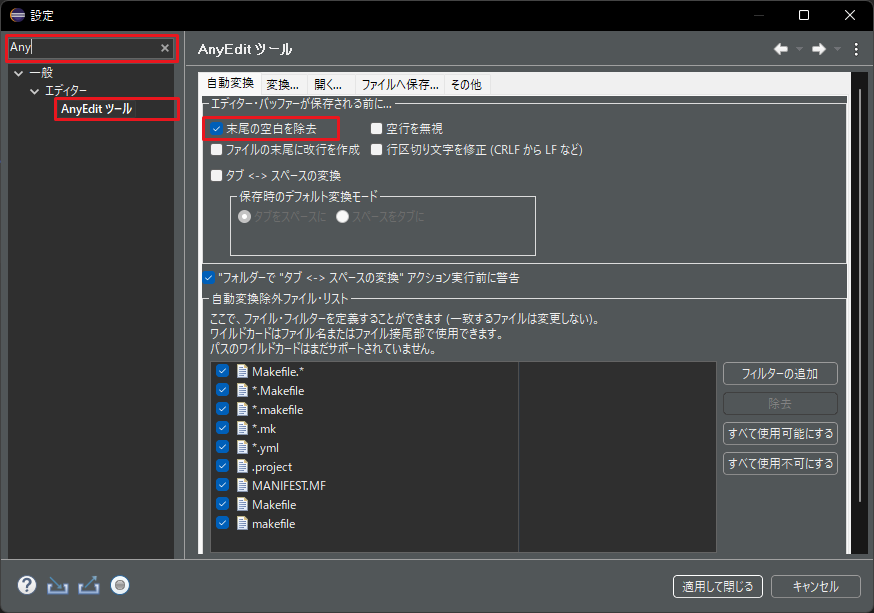874x613 pixels.
Task: Open the forward history dropdown arrow
Action: click(837, 49)
